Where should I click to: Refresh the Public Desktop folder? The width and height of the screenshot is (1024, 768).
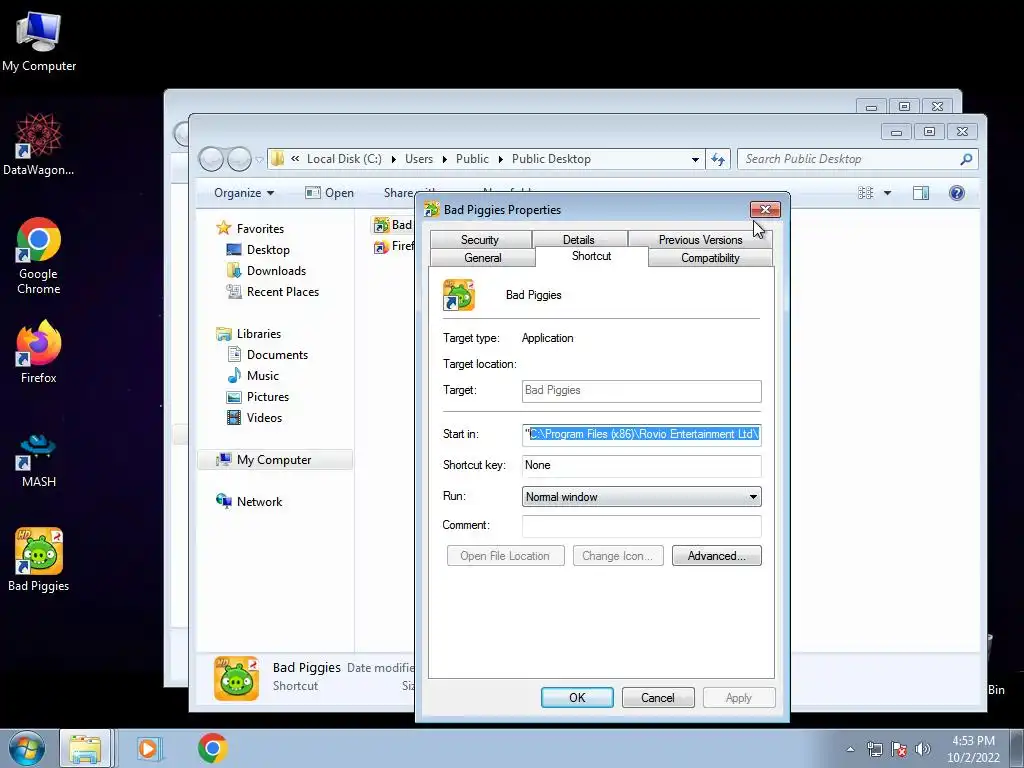tap(718, 159)
